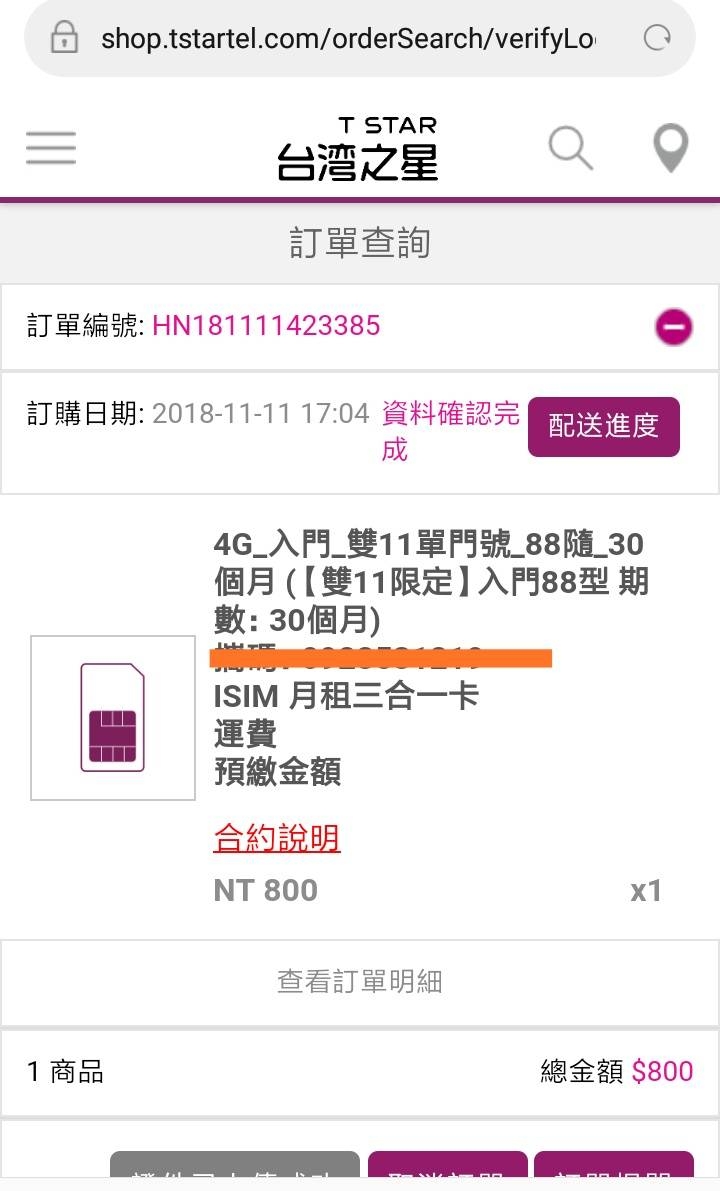Open the store locator pin icon
Screen dimensions: 720x1191
tap(671, 148)
